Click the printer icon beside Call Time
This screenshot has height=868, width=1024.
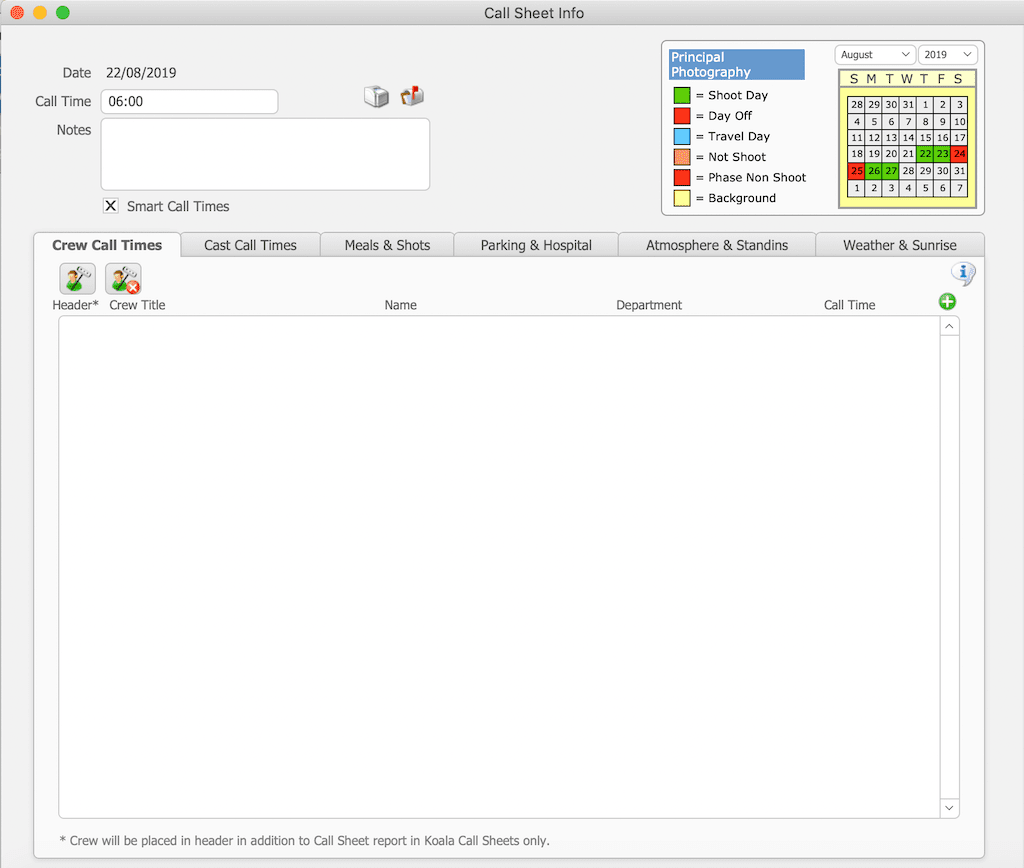pos(376,97)
